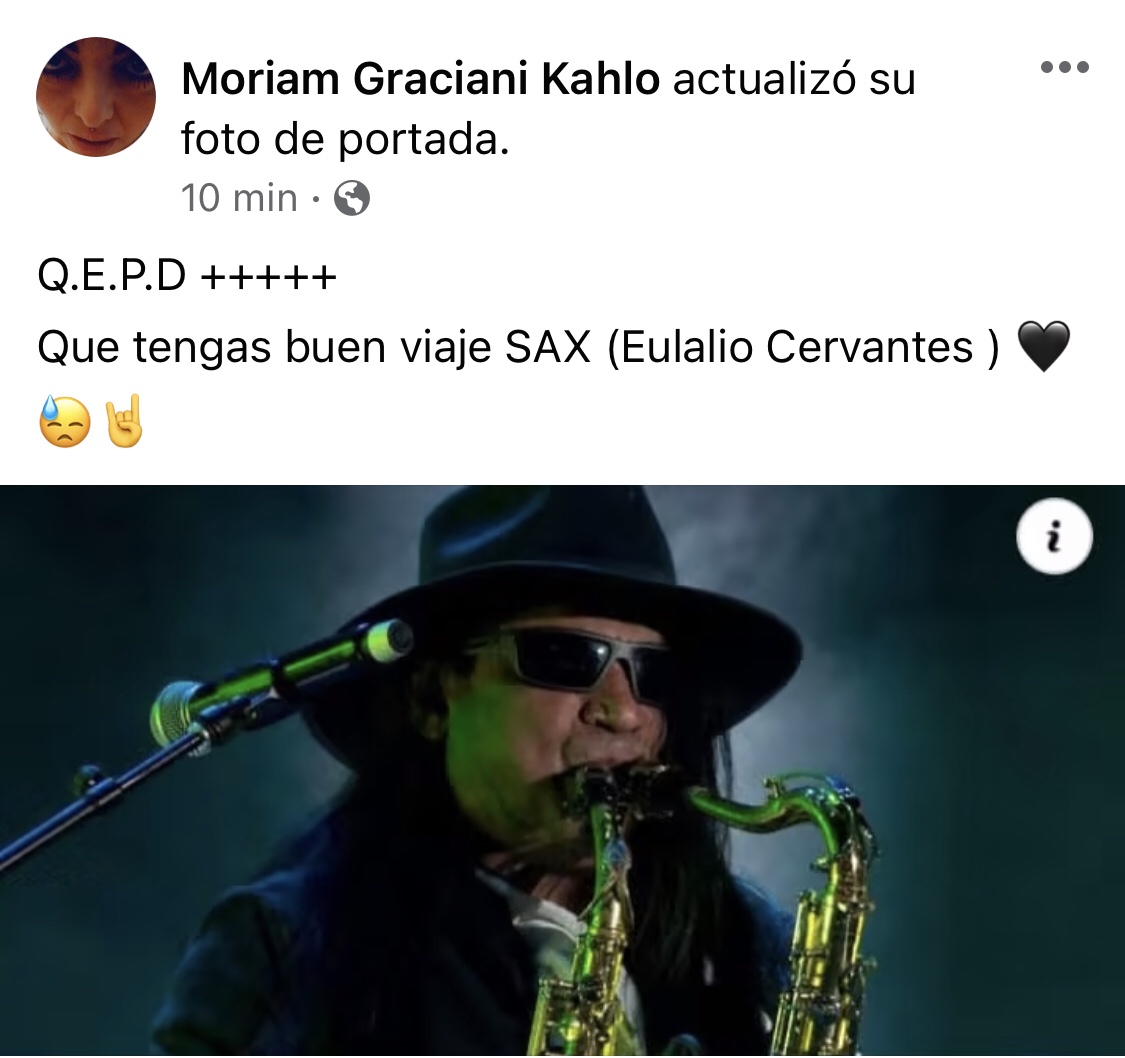Image resolution: width=1125 pixels, height=1058 pixels.
Task: Open the Moriam Graciani Kahlo profile name link
Action: 420,79
